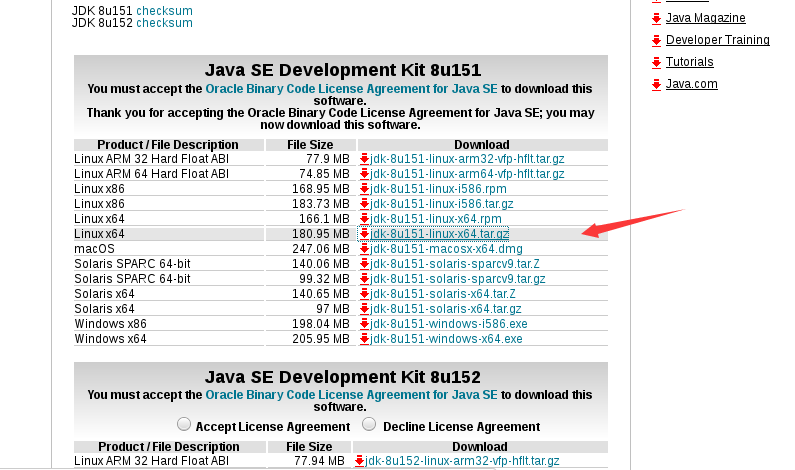
Task: Download jdk-8u151-macosx-x64.dmg file
Action: (446, 249)
